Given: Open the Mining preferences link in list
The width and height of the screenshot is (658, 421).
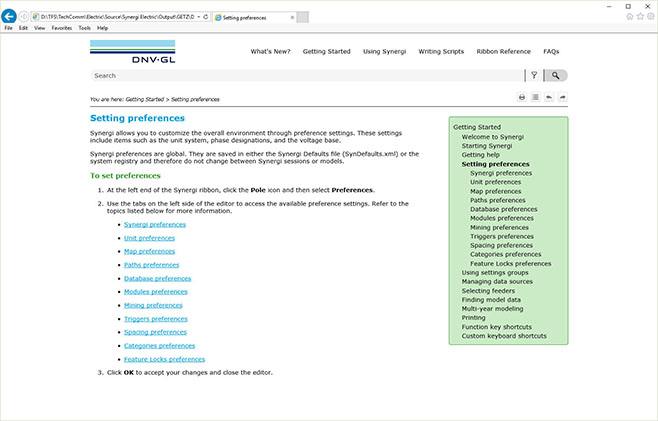Looking at the screenshot, I should (x=153, y=305).
